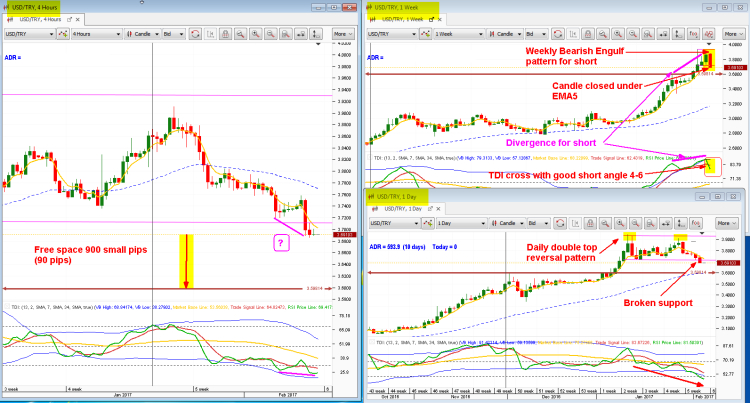
Task: Detach the USD/TRY, 1 Week tab
Action: (x=431, y=20)
